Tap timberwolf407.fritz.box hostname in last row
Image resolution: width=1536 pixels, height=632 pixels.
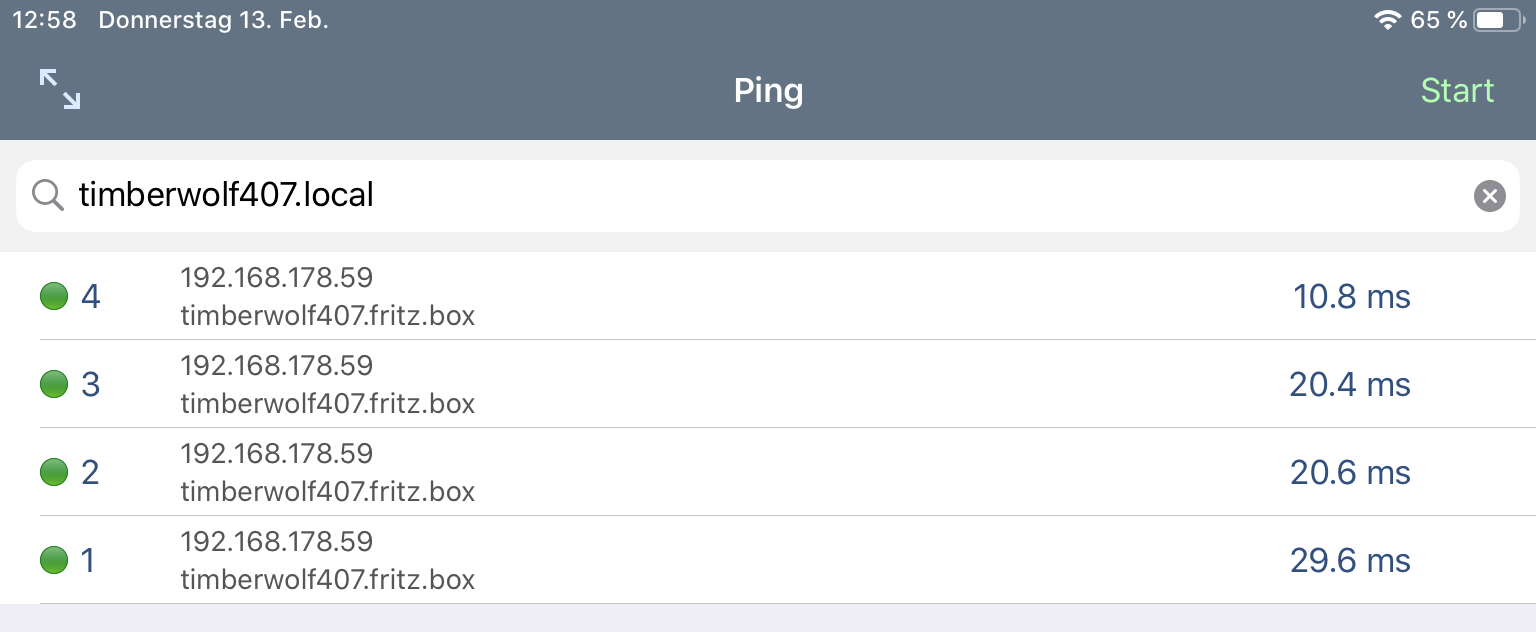[328, 579]
